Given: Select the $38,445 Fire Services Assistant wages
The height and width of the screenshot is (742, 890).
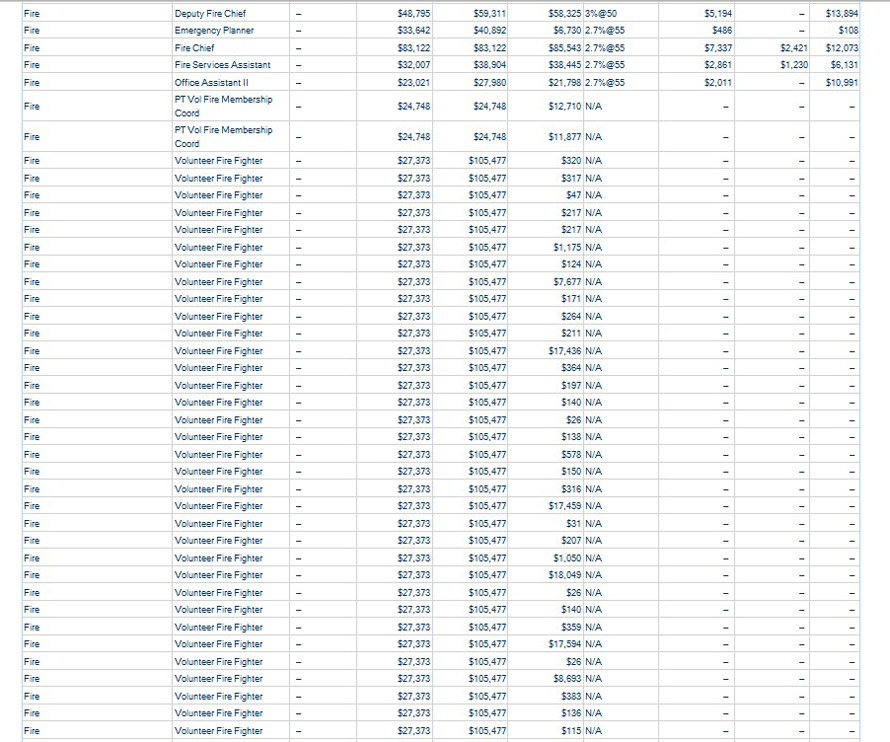Looking at the screenshot, I should (x=565, y=65).
